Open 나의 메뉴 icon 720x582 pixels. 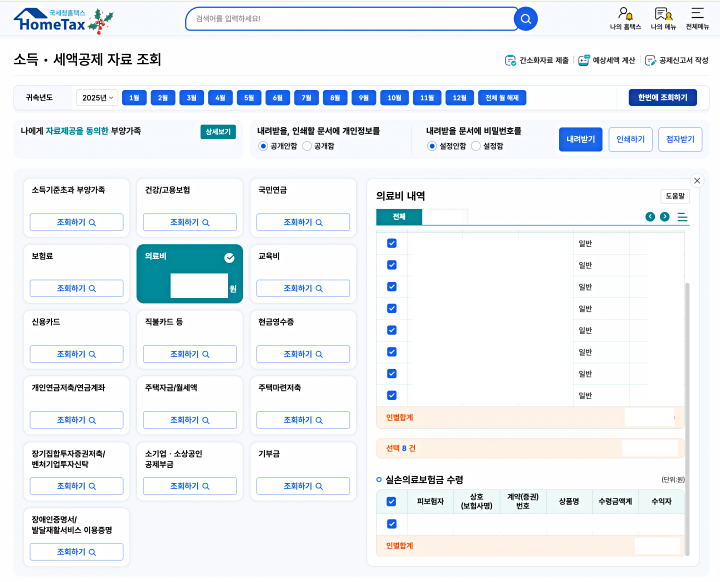[663, 19]
